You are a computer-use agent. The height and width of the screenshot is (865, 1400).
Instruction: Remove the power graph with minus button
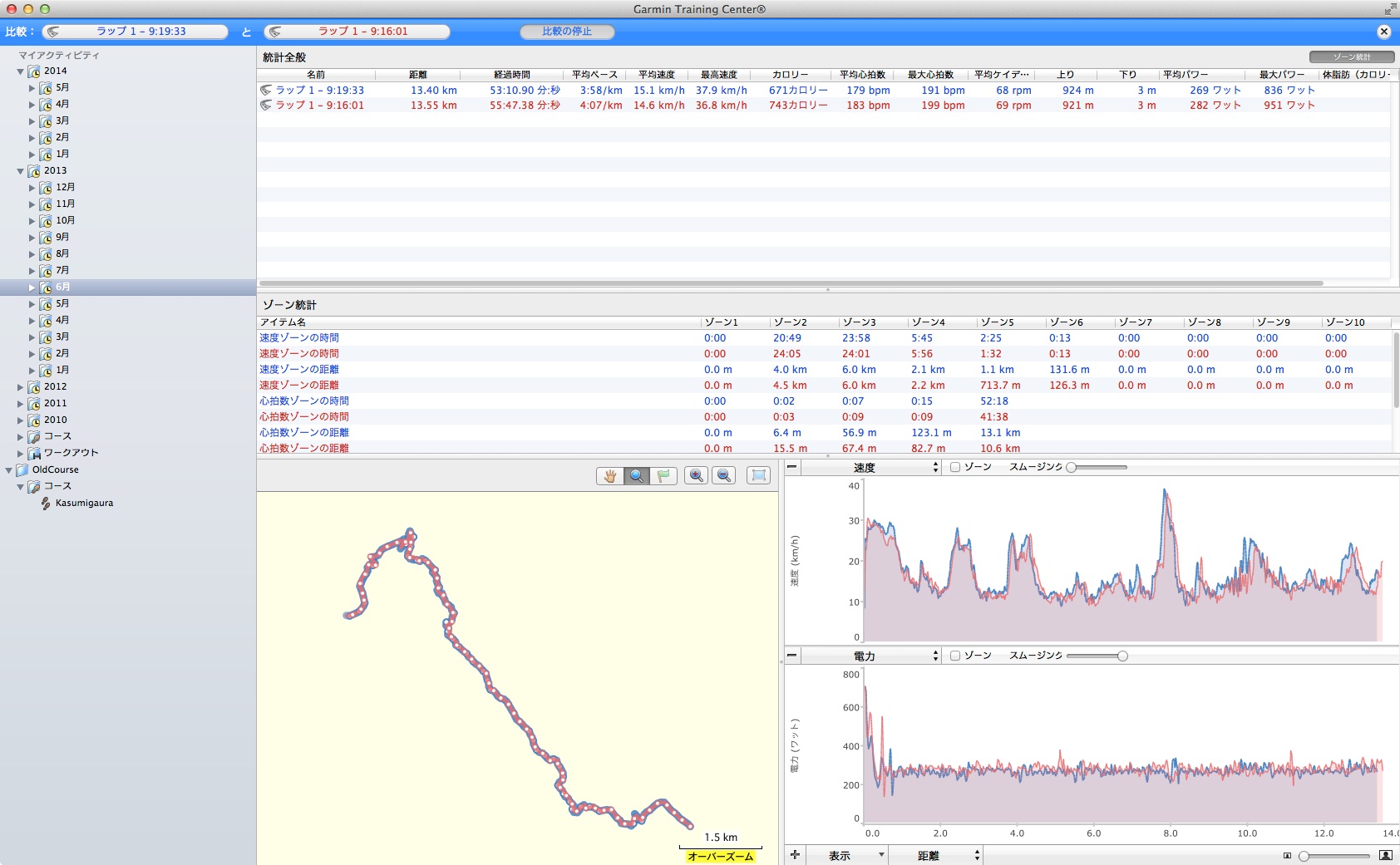point(792,656)
